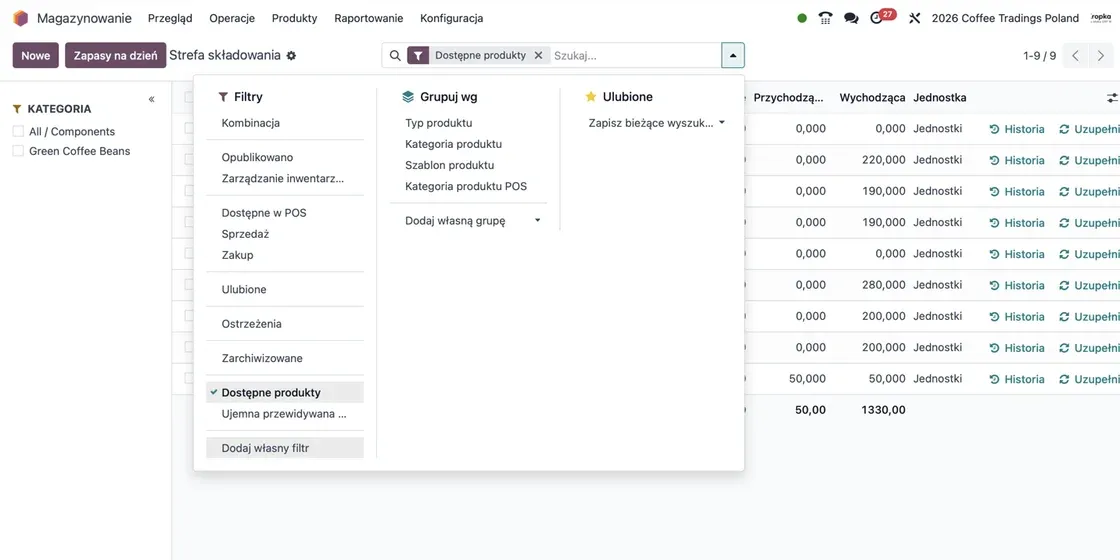Screen dimensions: 1120x560
Task: Open the Produkty menu
Action: 294,19
